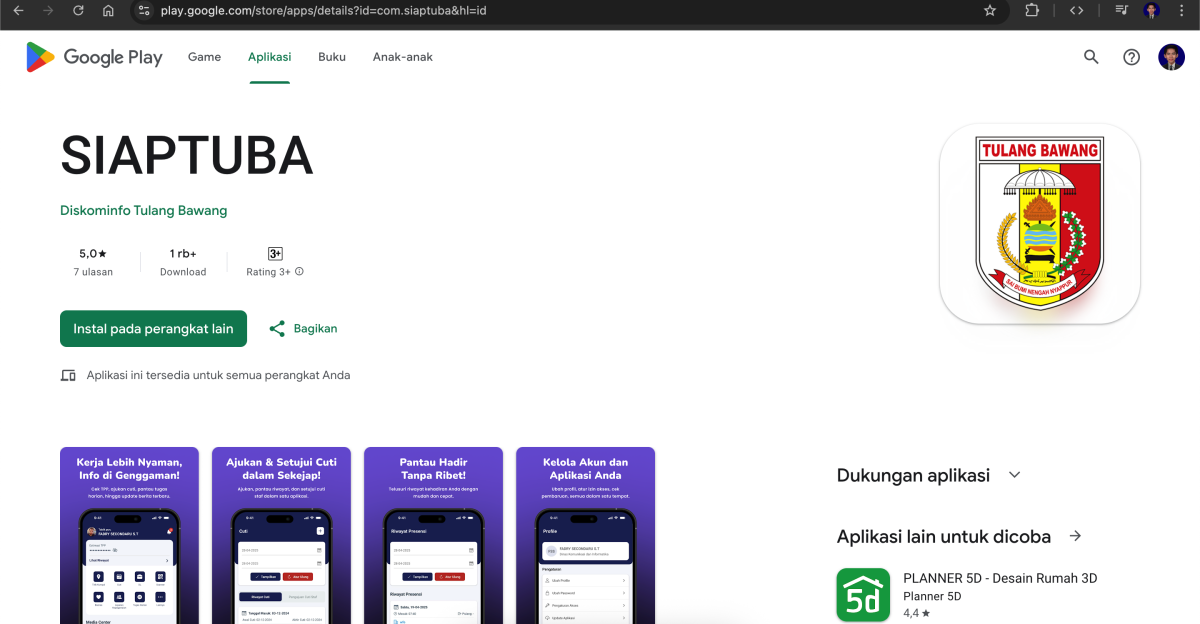Viewport: 1200px width, 624px height.
Task: Click the Planner 5D developer name
Action: pyautogui.click(x=932, y=597)
